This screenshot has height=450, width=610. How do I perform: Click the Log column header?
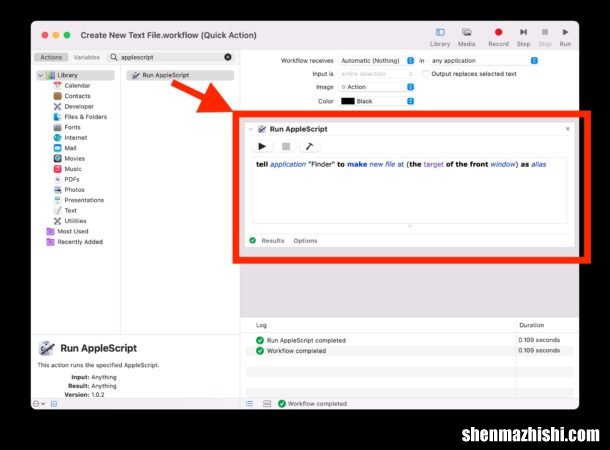(x=261, y=325)
